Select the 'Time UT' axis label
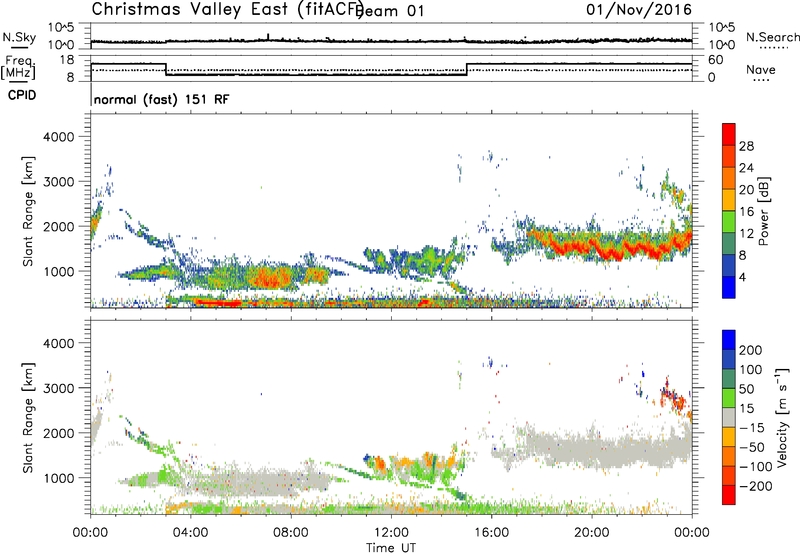Image resolution: width=800 pixels, height=554 pixels. click(x=391, y=548)
